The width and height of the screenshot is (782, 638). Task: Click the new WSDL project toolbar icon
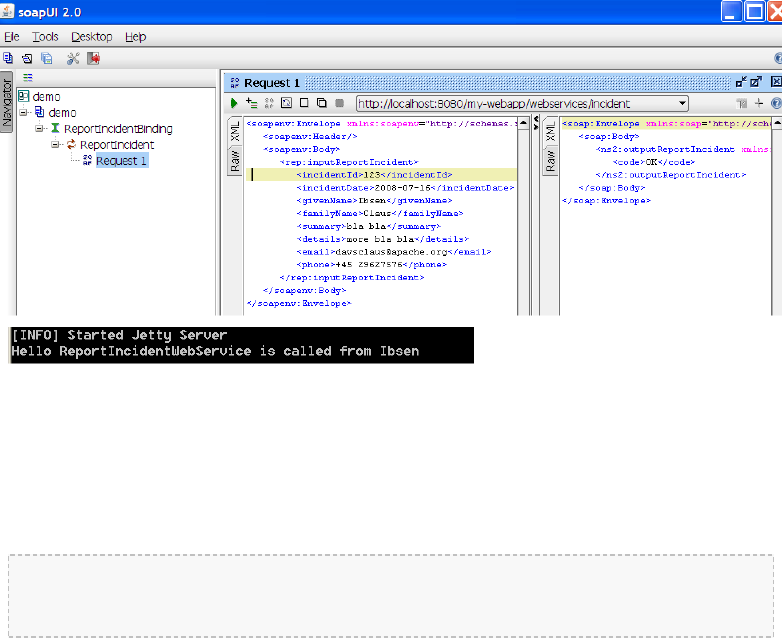[8, 58]
